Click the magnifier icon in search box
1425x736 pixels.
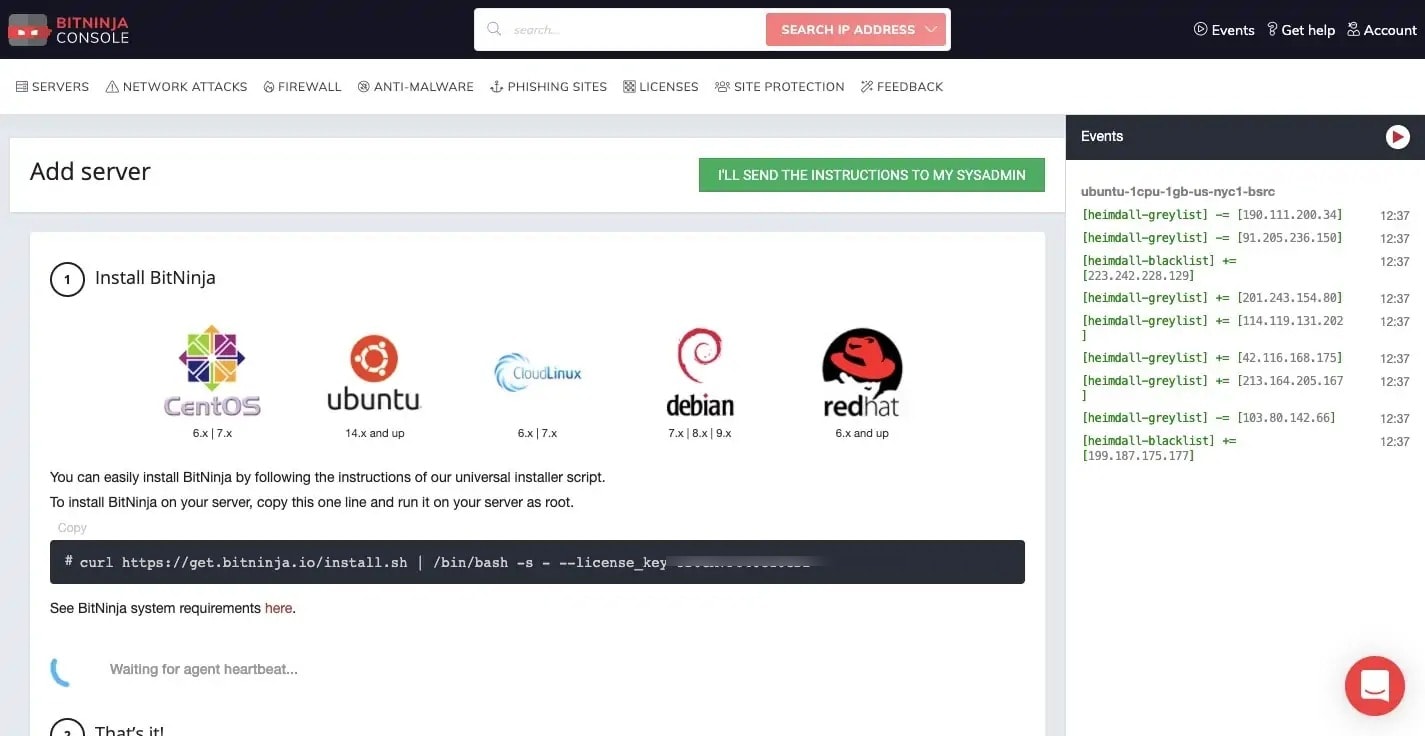494,29
